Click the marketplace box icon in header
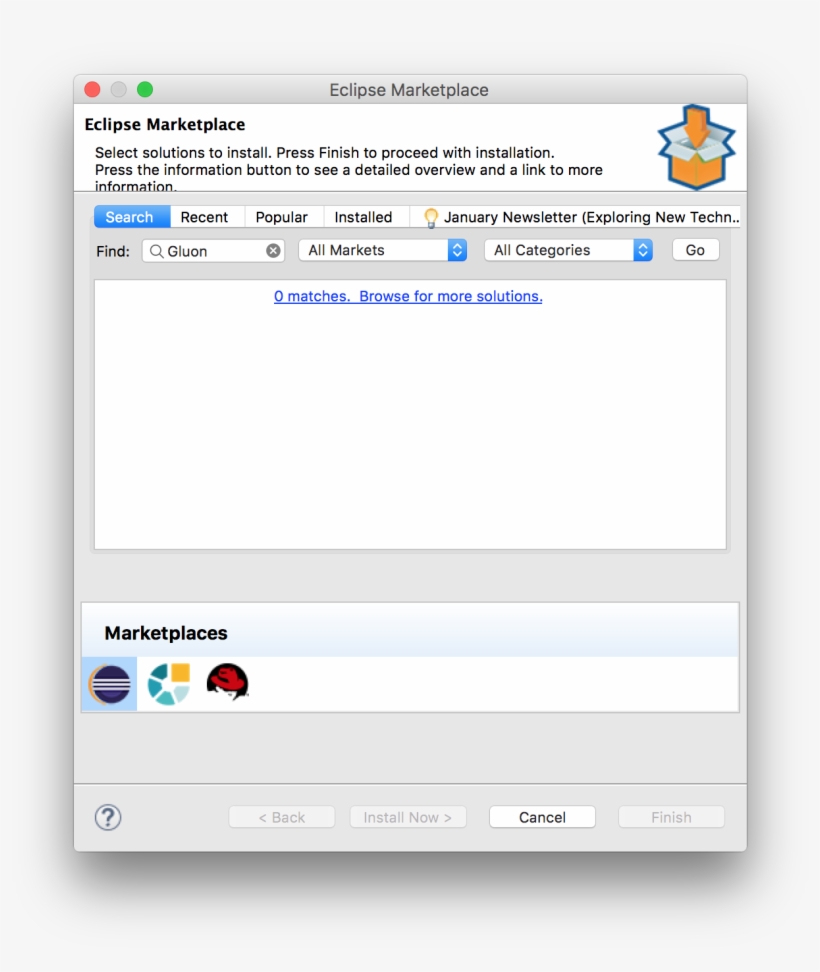Viewport: 820px width, 972px height. pos(696,147)
